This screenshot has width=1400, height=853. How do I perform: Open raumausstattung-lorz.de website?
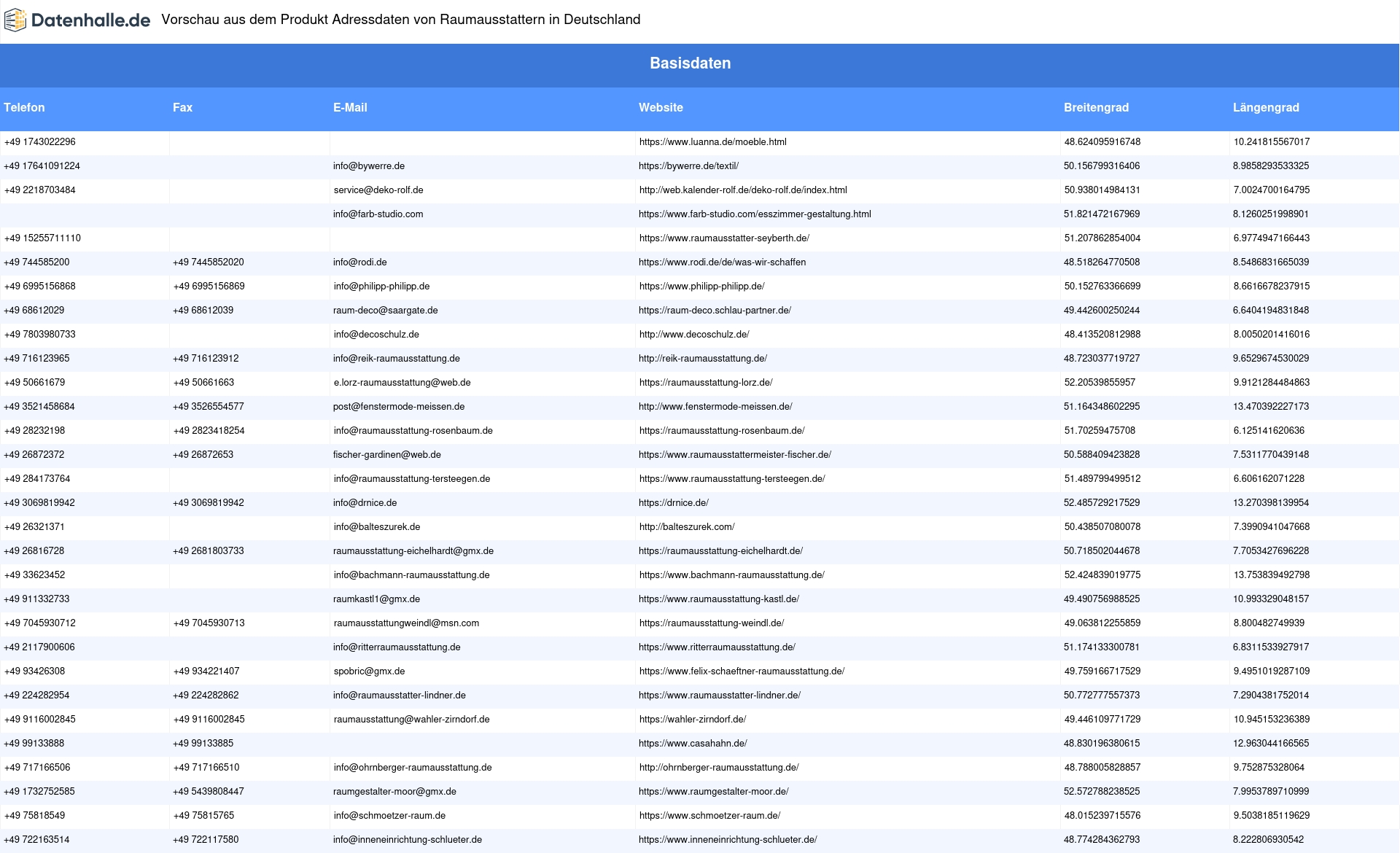tap(706, 383)
